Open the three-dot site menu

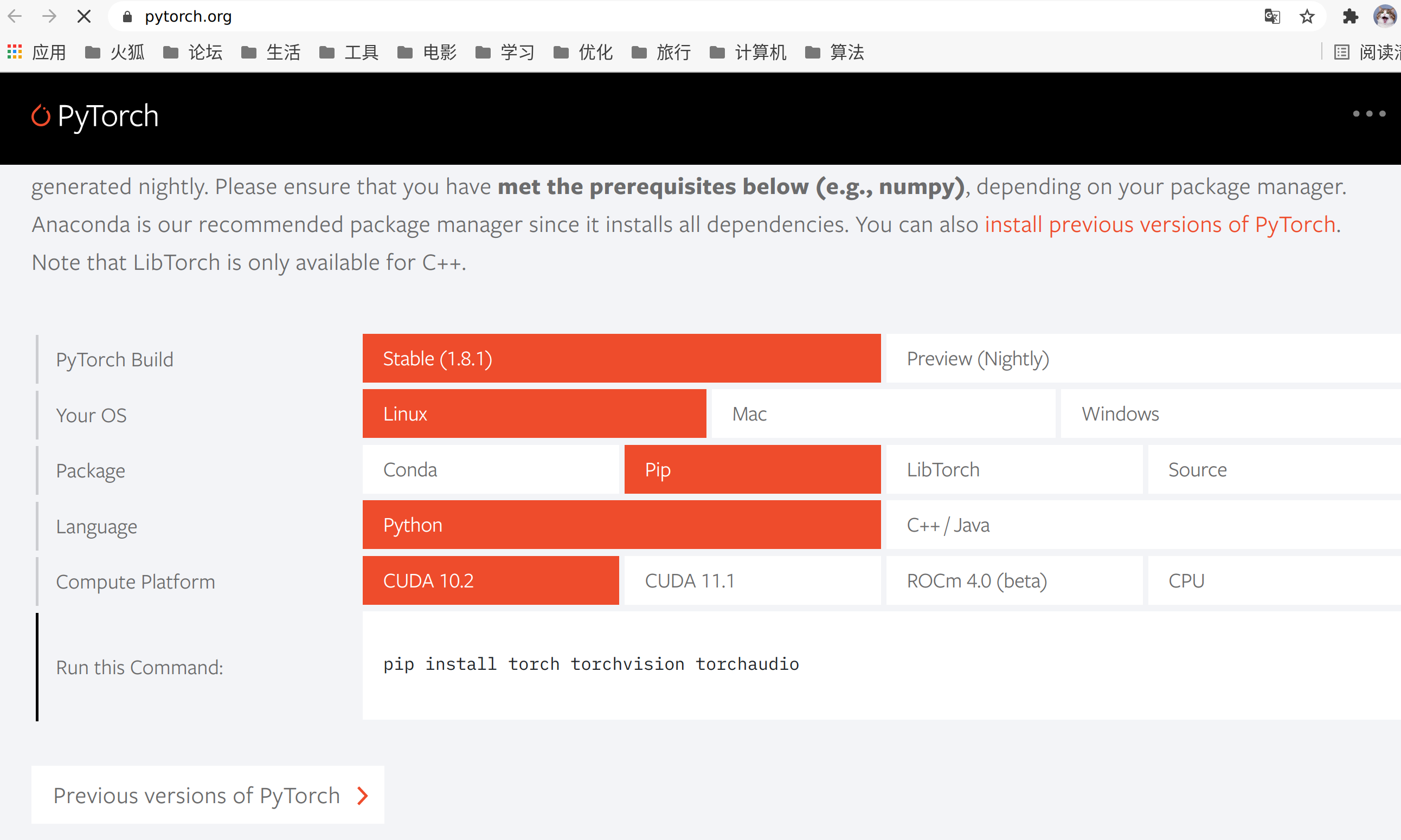(x=1370, y=114)
